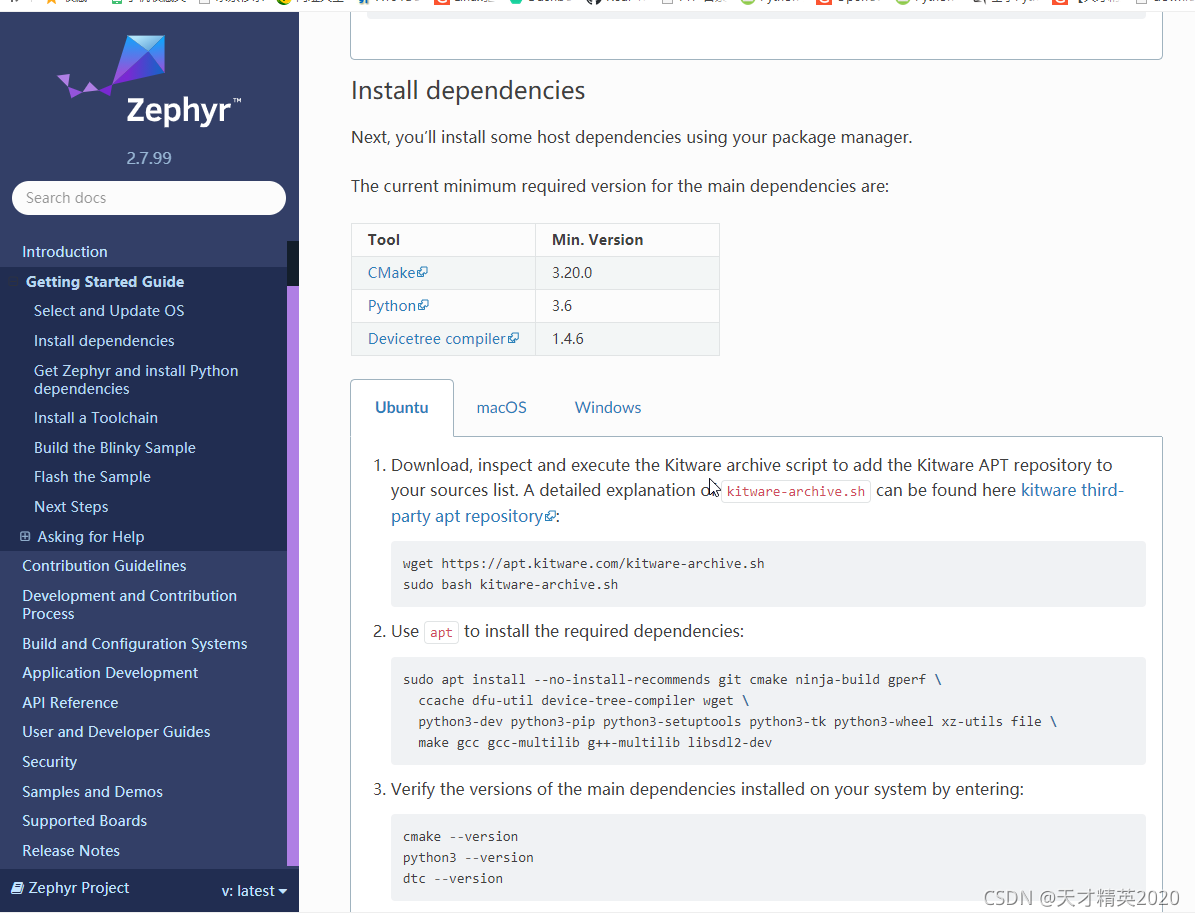Go to Select and Update OS
Viewport: 1195px width, 916px height.
point(109,311)
